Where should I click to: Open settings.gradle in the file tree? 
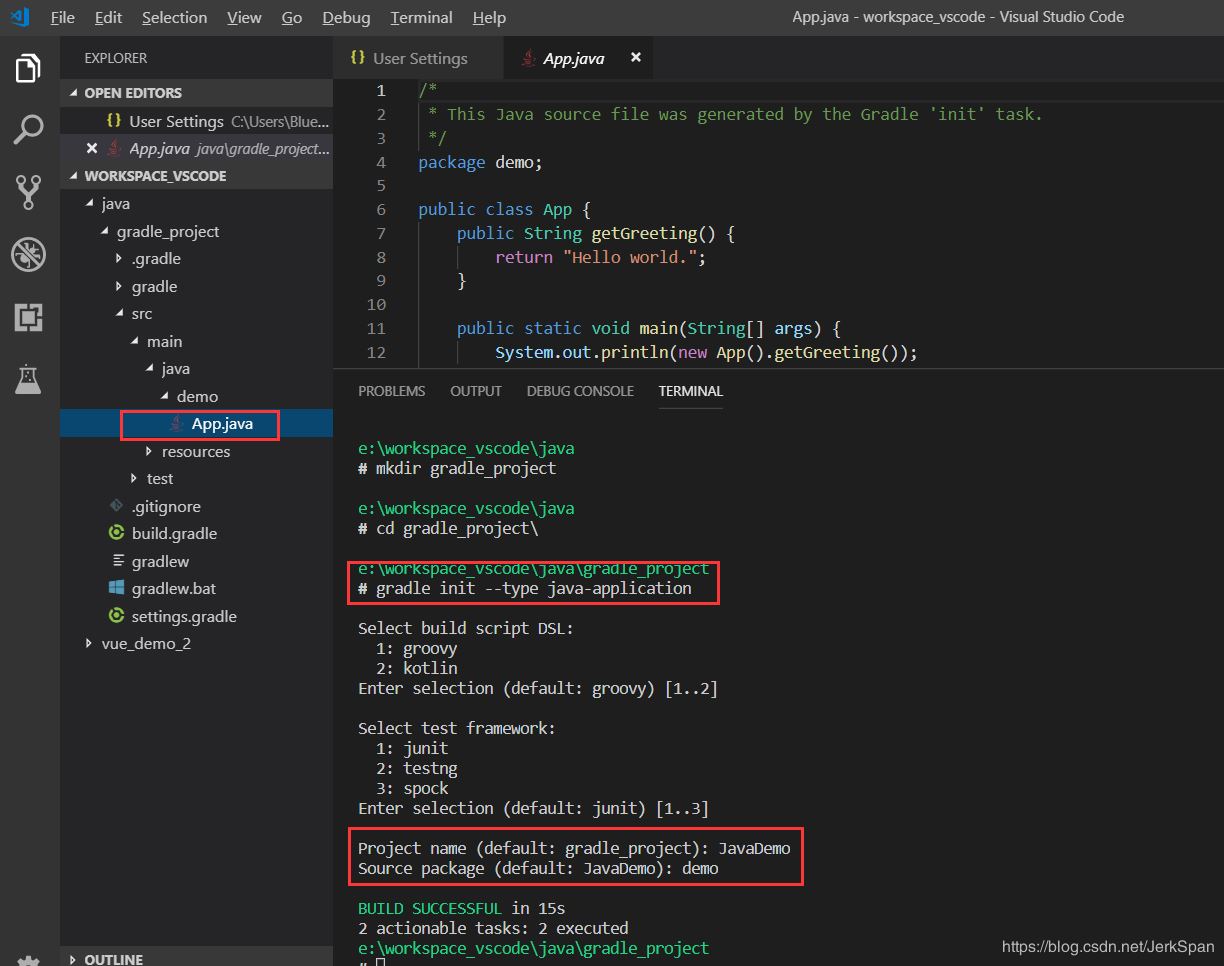coord(183,616)
